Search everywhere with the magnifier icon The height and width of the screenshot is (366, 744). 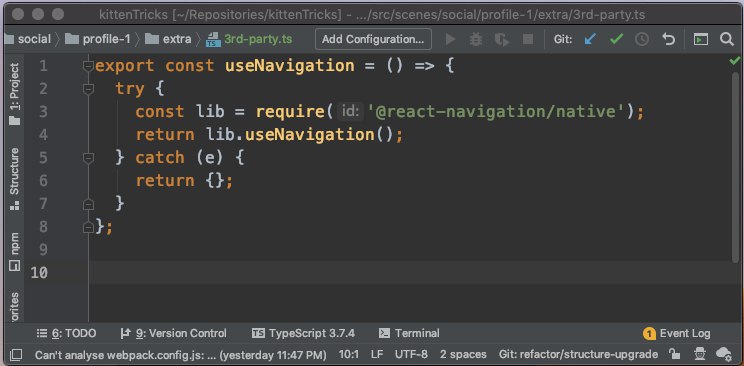(x=726, y=39)
